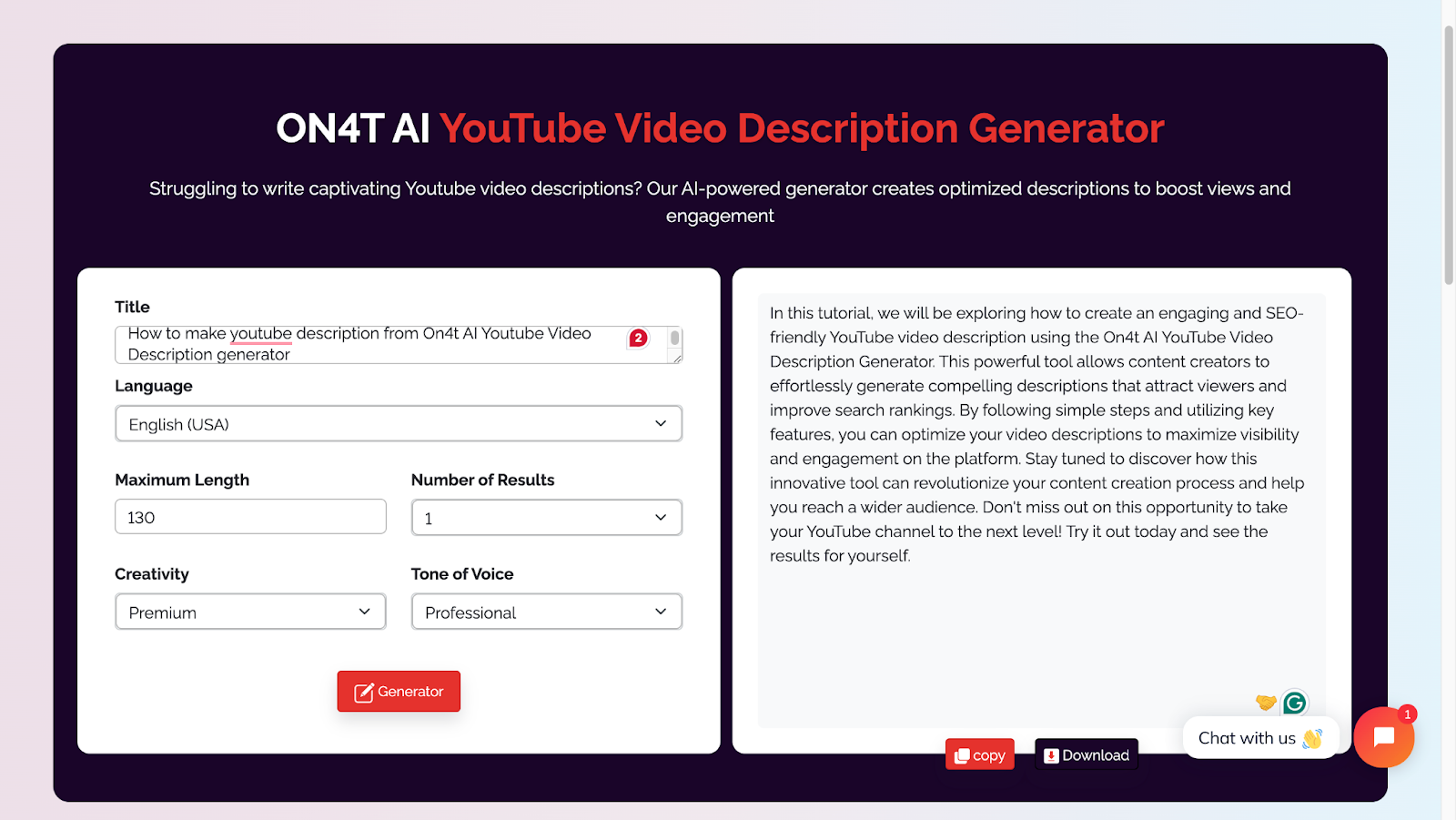Click the 'Number of Results' label
Viewport: 1456px width, 820px height.
(482, 480)
